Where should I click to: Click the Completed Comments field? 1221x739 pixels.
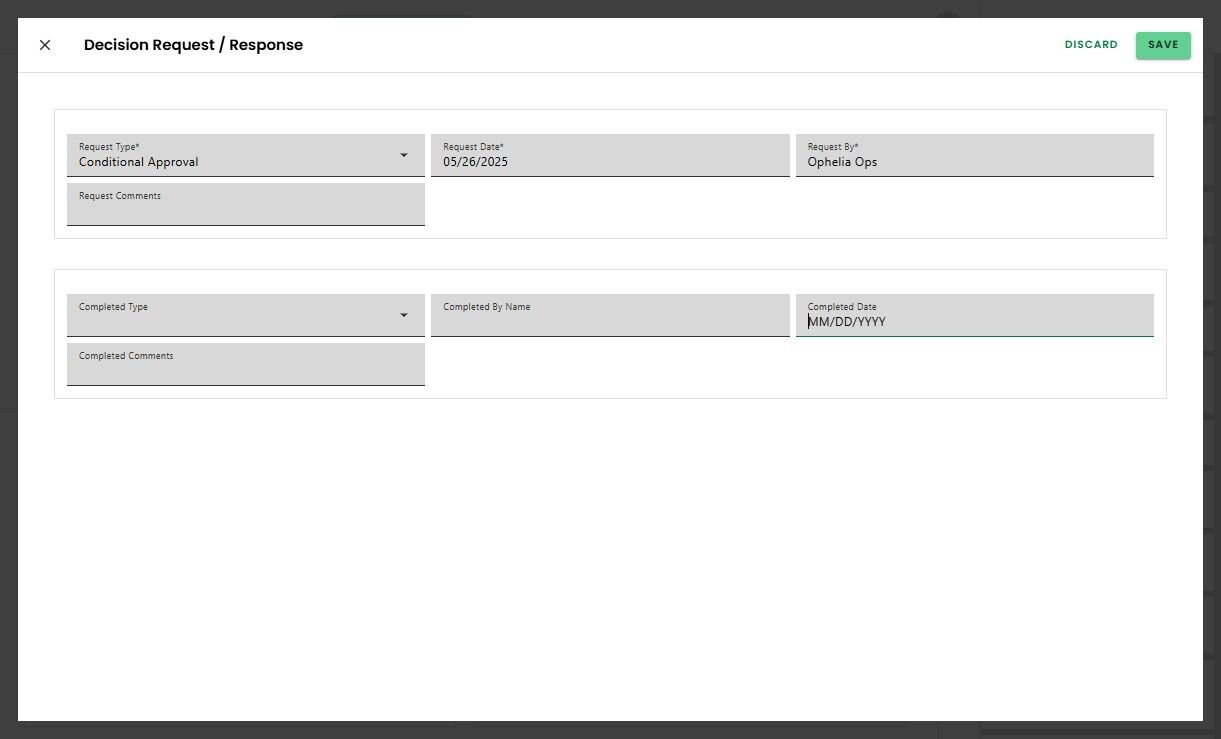click(x=246, y=364)
